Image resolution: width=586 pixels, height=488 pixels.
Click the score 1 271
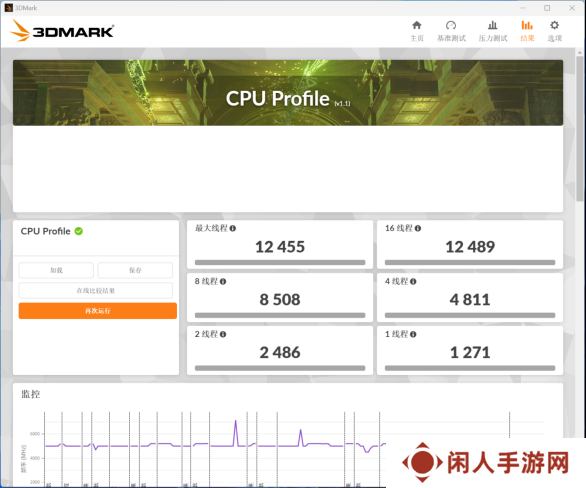coord(470,352)
